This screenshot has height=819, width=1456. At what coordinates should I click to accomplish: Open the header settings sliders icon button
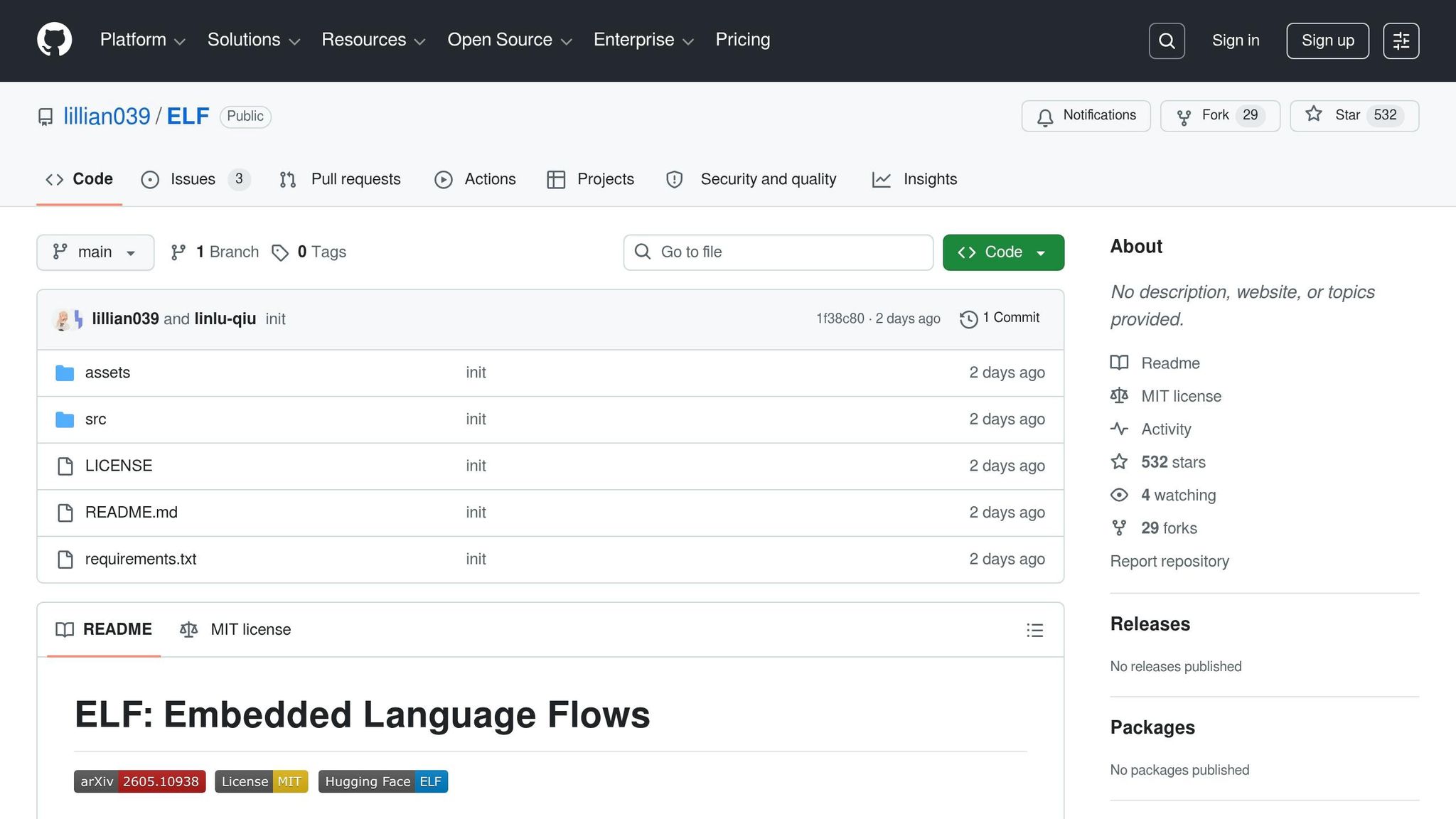point(1401,41)
